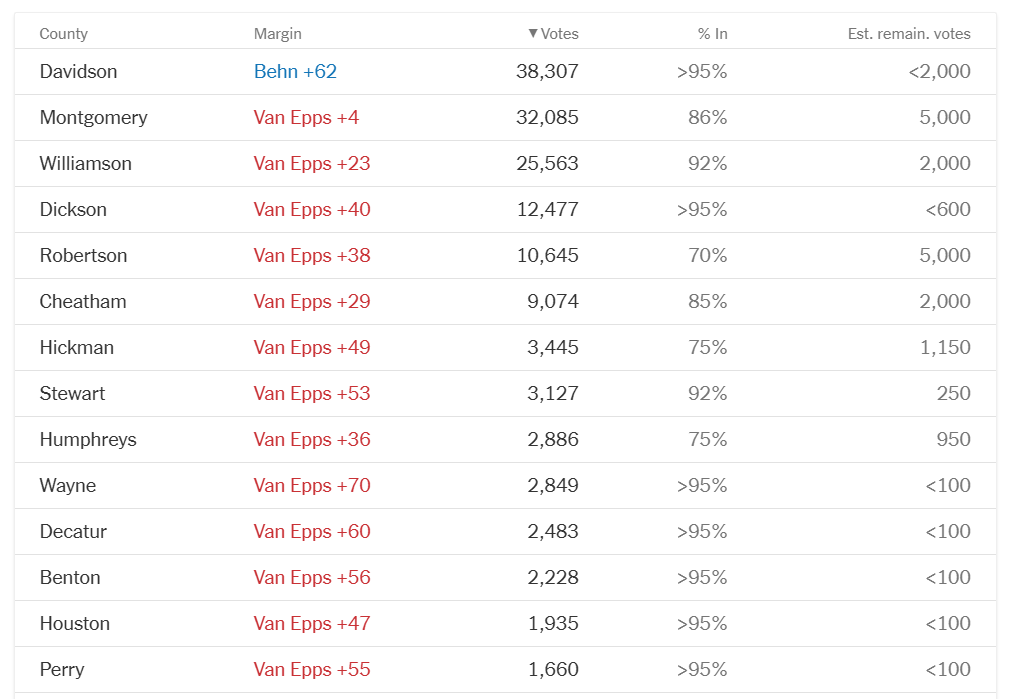Viewport: 1034px width, 699px height.
Task: Click the Perry county row
Action: [505, 669]
